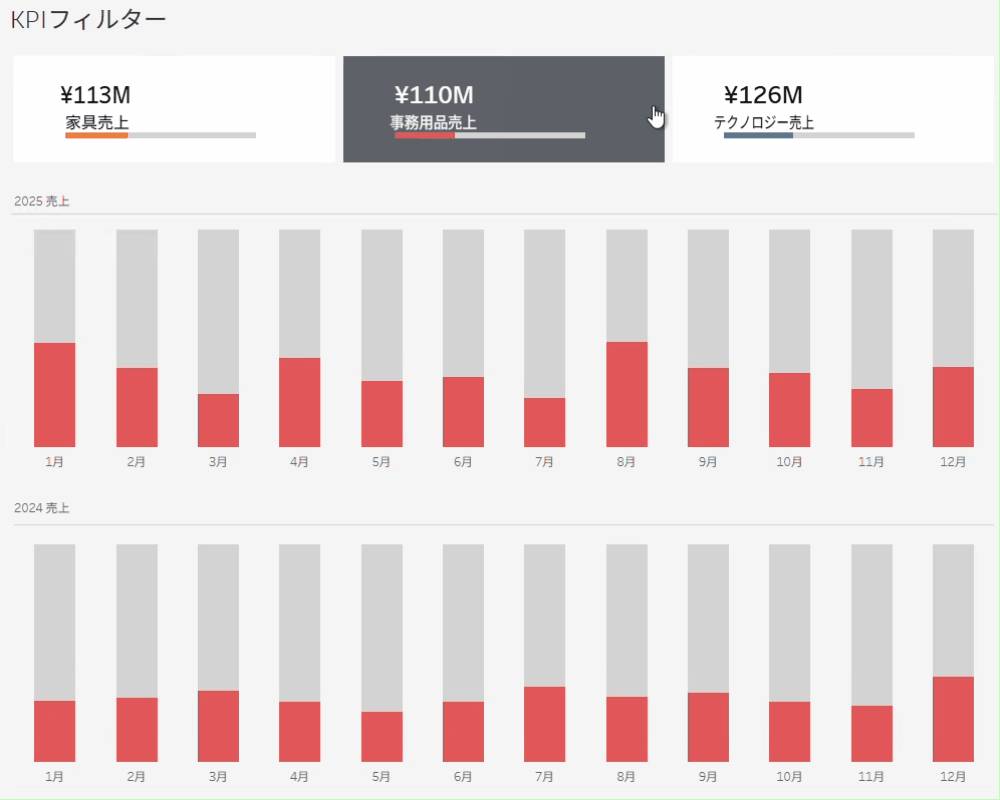The height and width of the screenshot is (800, 1000).
Task: Click the blue progress bar under テクノロジー売上
Action: [x=758, y=135]
